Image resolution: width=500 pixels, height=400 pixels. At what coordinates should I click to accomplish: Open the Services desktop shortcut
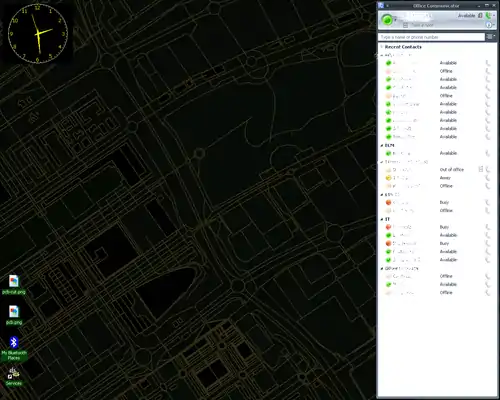tap(14, 377)
